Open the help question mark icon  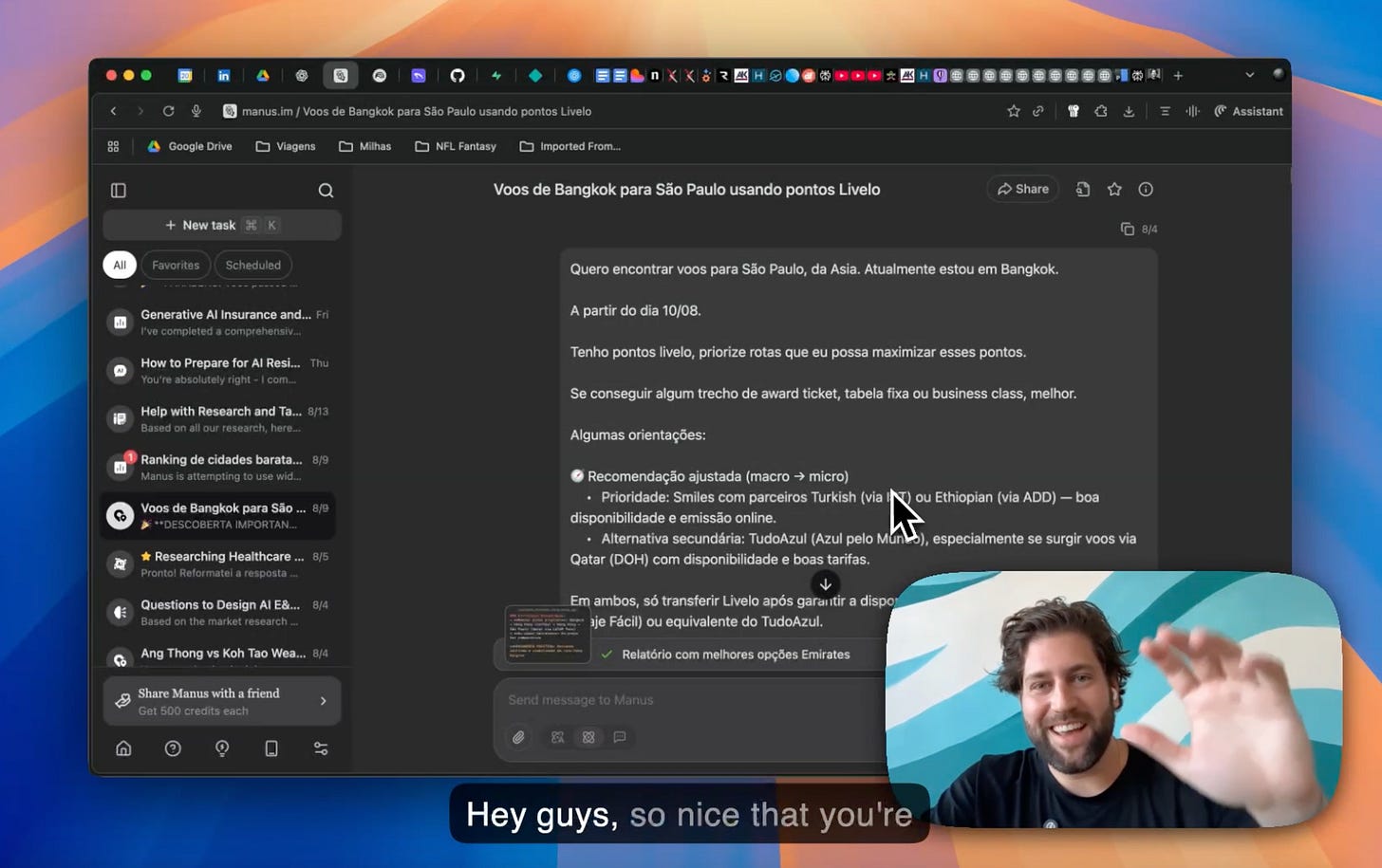[x=173, y=748]
